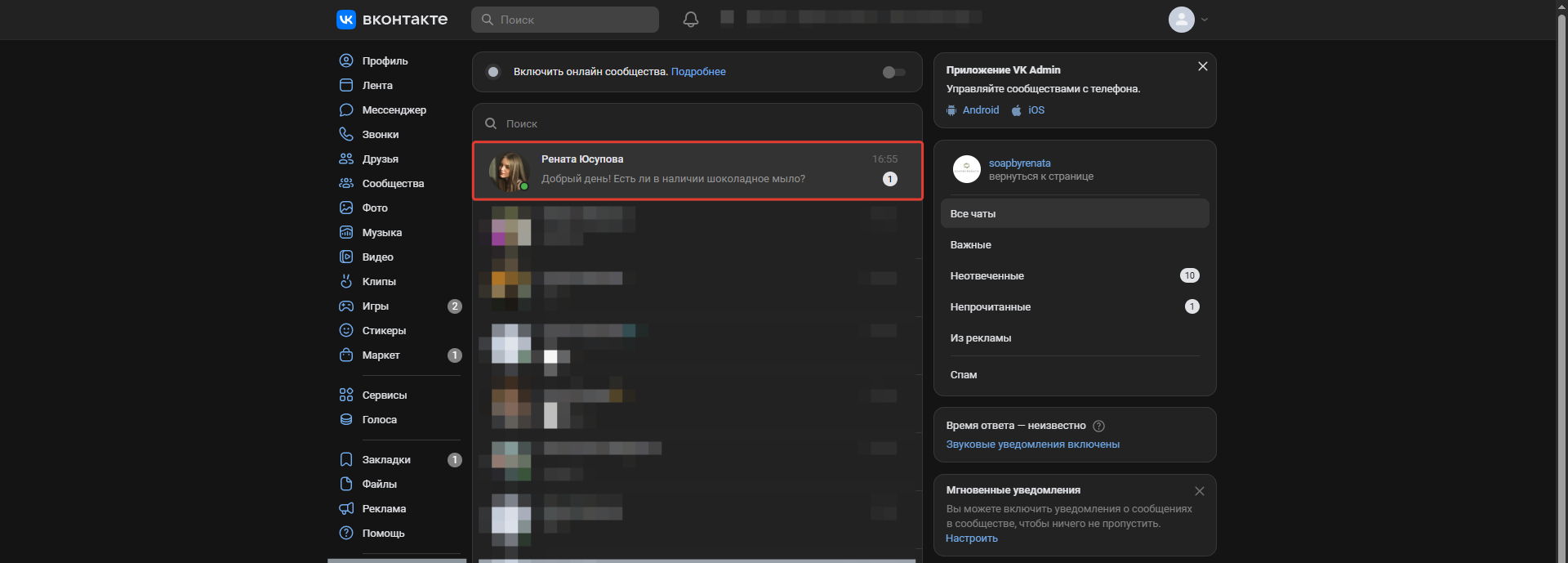This screenshot has width=1568, height=563.
Task: Click the Настроить notifications link
Action: [971, 538]
